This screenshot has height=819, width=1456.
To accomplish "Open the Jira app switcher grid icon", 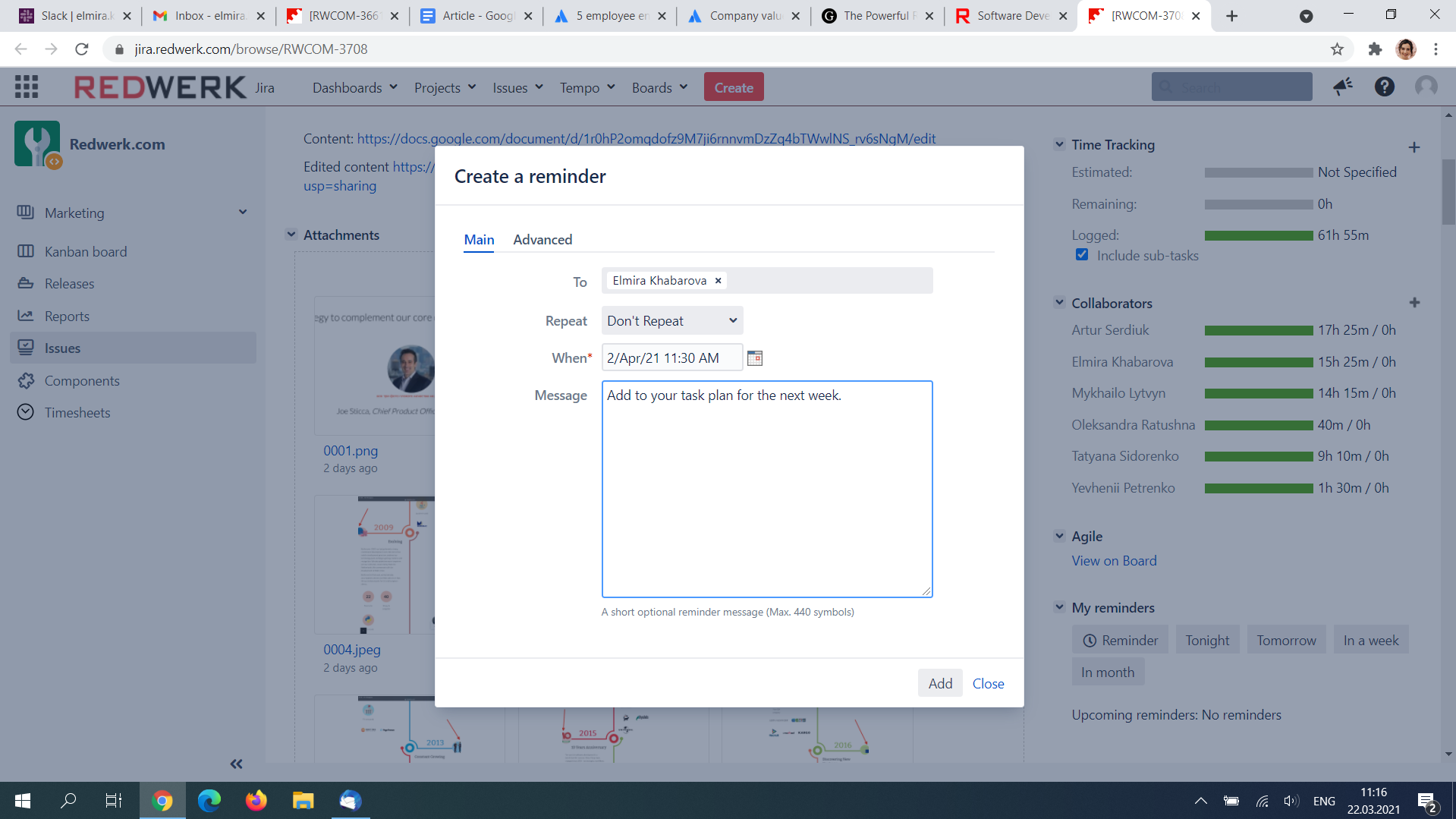I will coord(27,87).
